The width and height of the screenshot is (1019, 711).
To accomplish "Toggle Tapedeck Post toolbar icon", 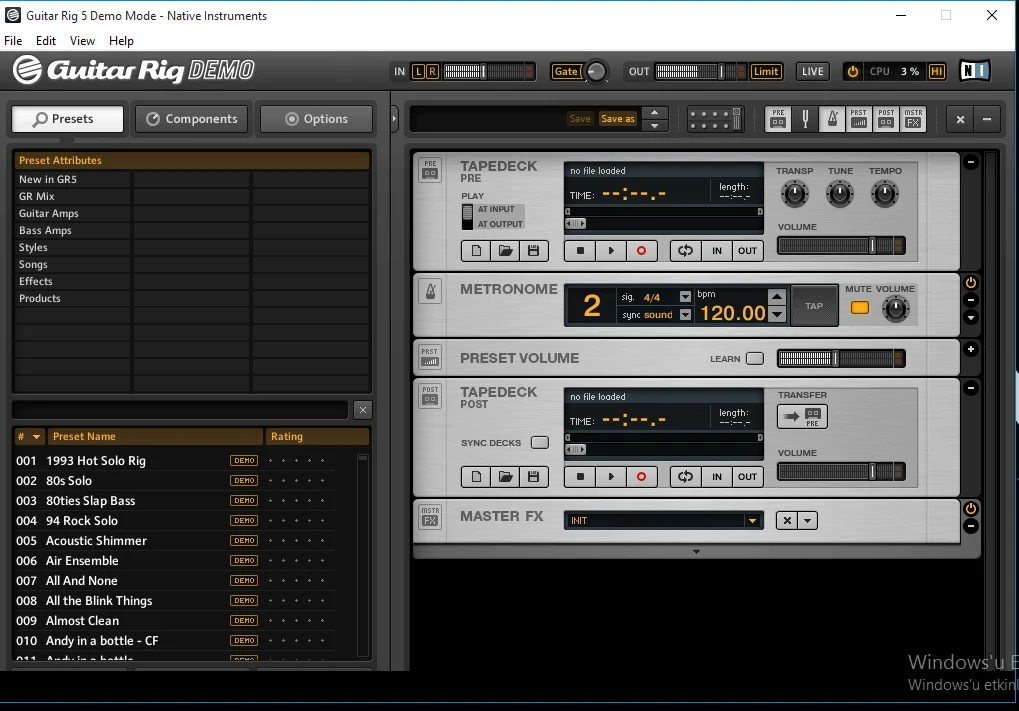I will coord(886,119).
